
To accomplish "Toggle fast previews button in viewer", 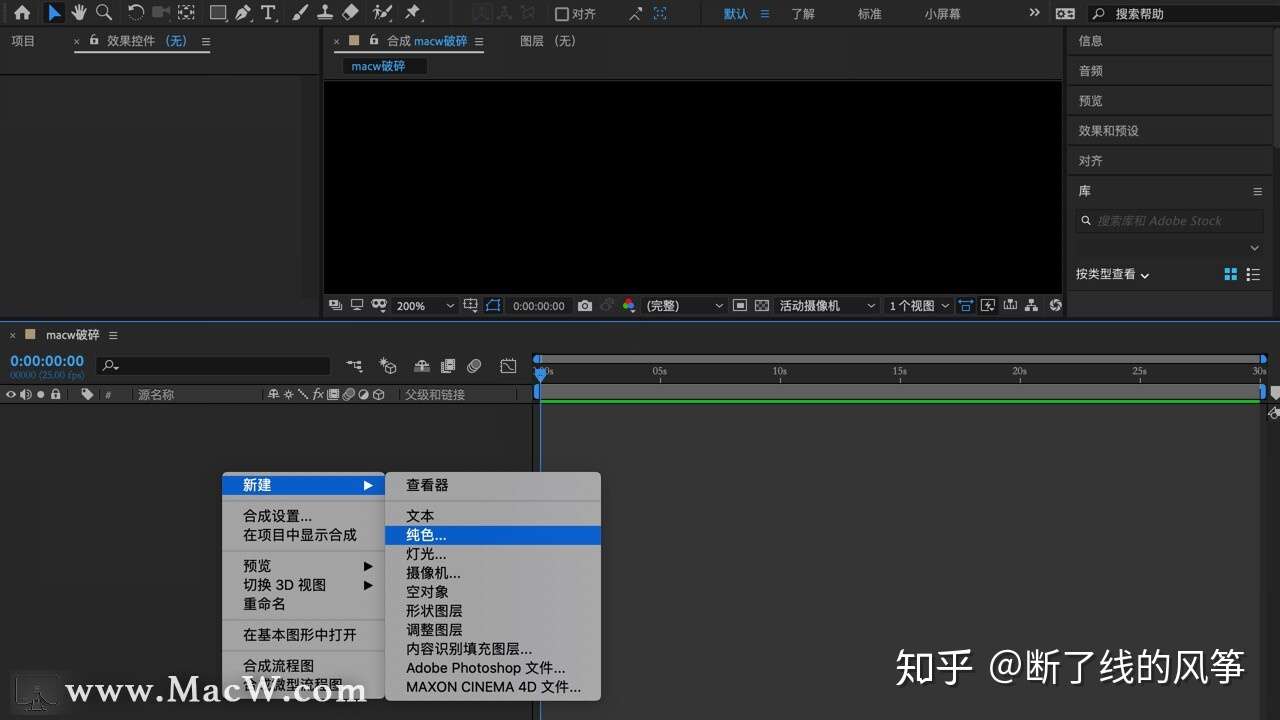I will point(988,306).
